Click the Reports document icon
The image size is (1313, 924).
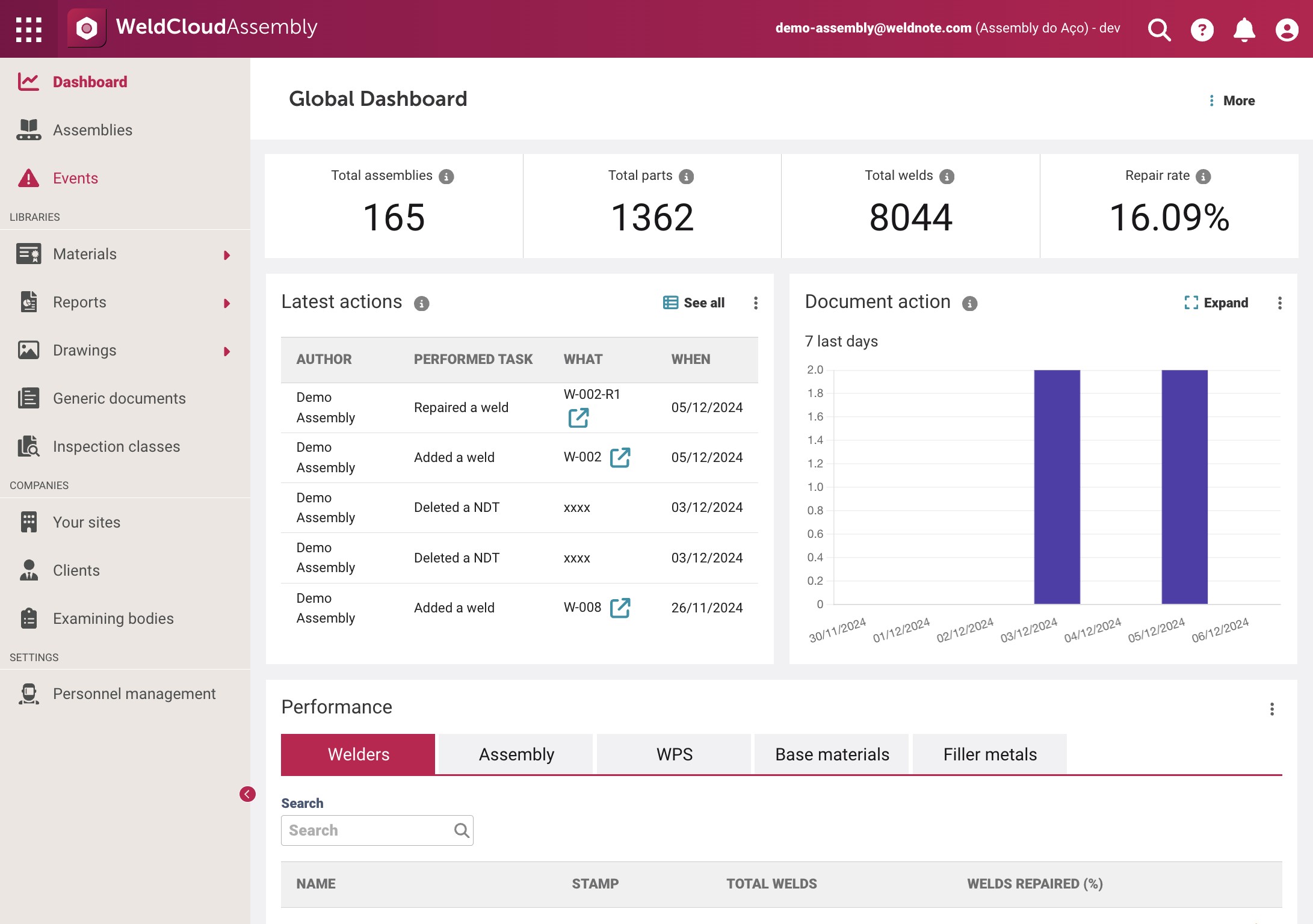28,302
